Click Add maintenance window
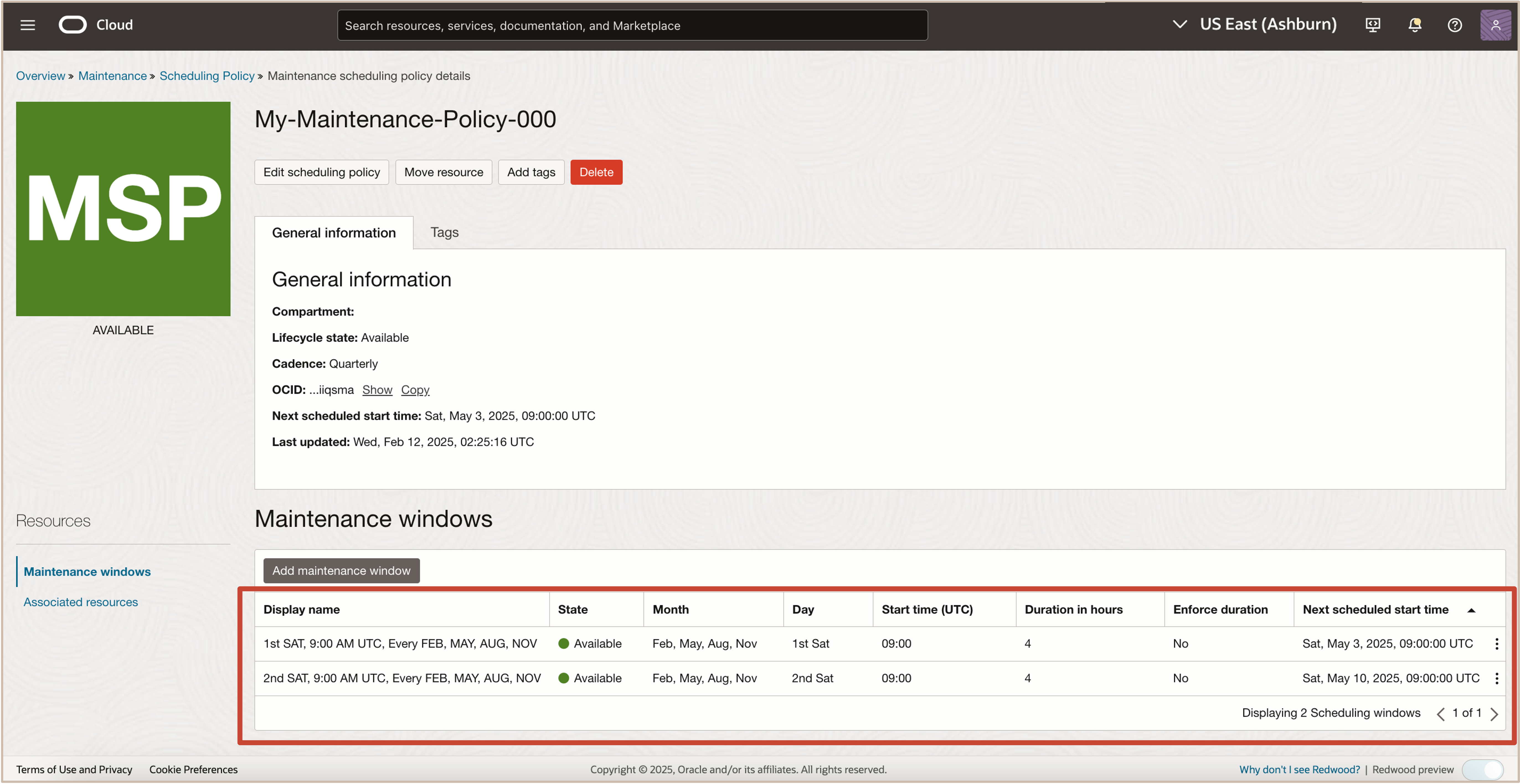Viewport: 1520px width, 784px height. tap(341, 571)
